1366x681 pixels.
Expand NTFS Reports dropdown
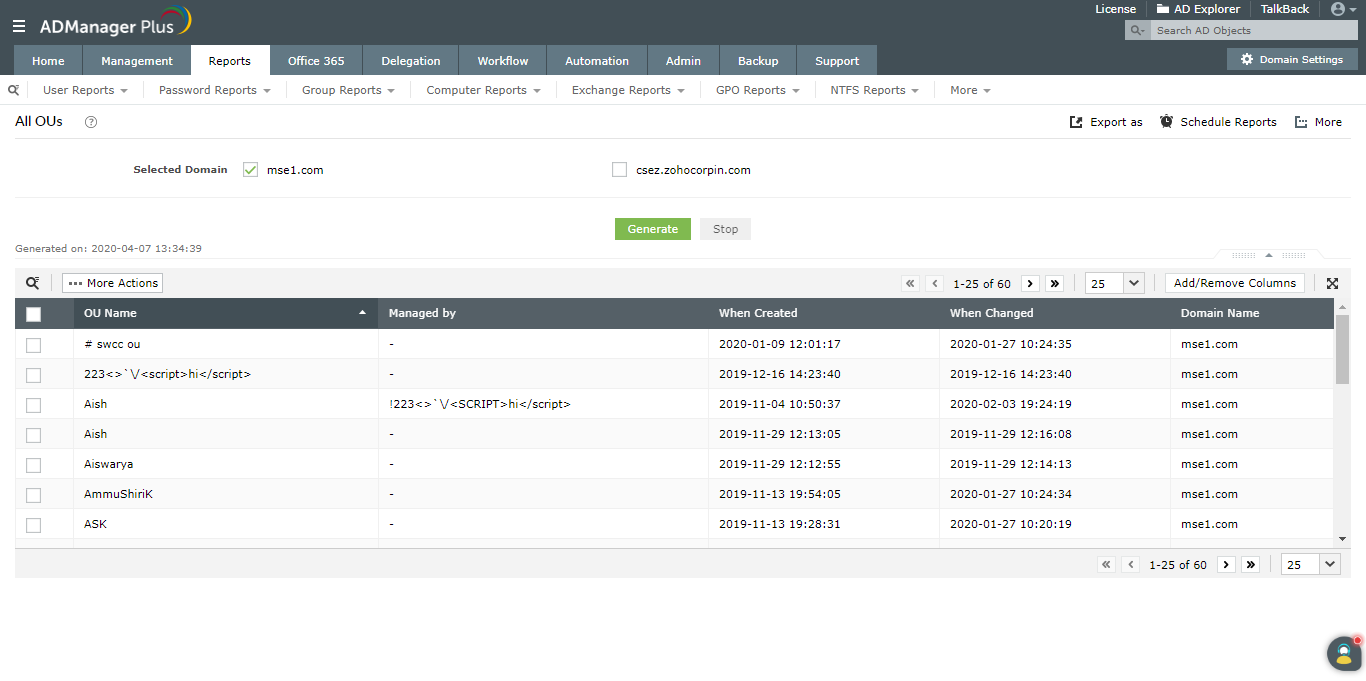point(874,90)
